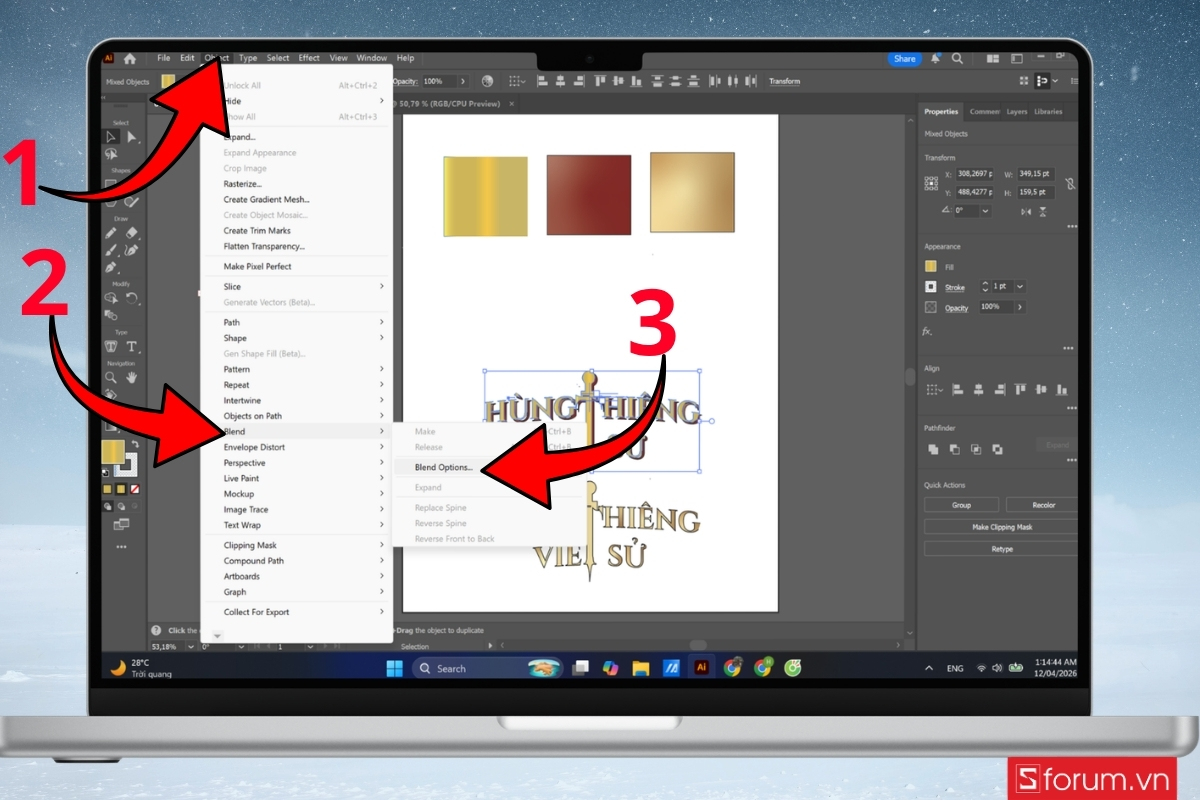
Task: Click the yellow Fill color swatch
Action: click(x=930, y=266)
